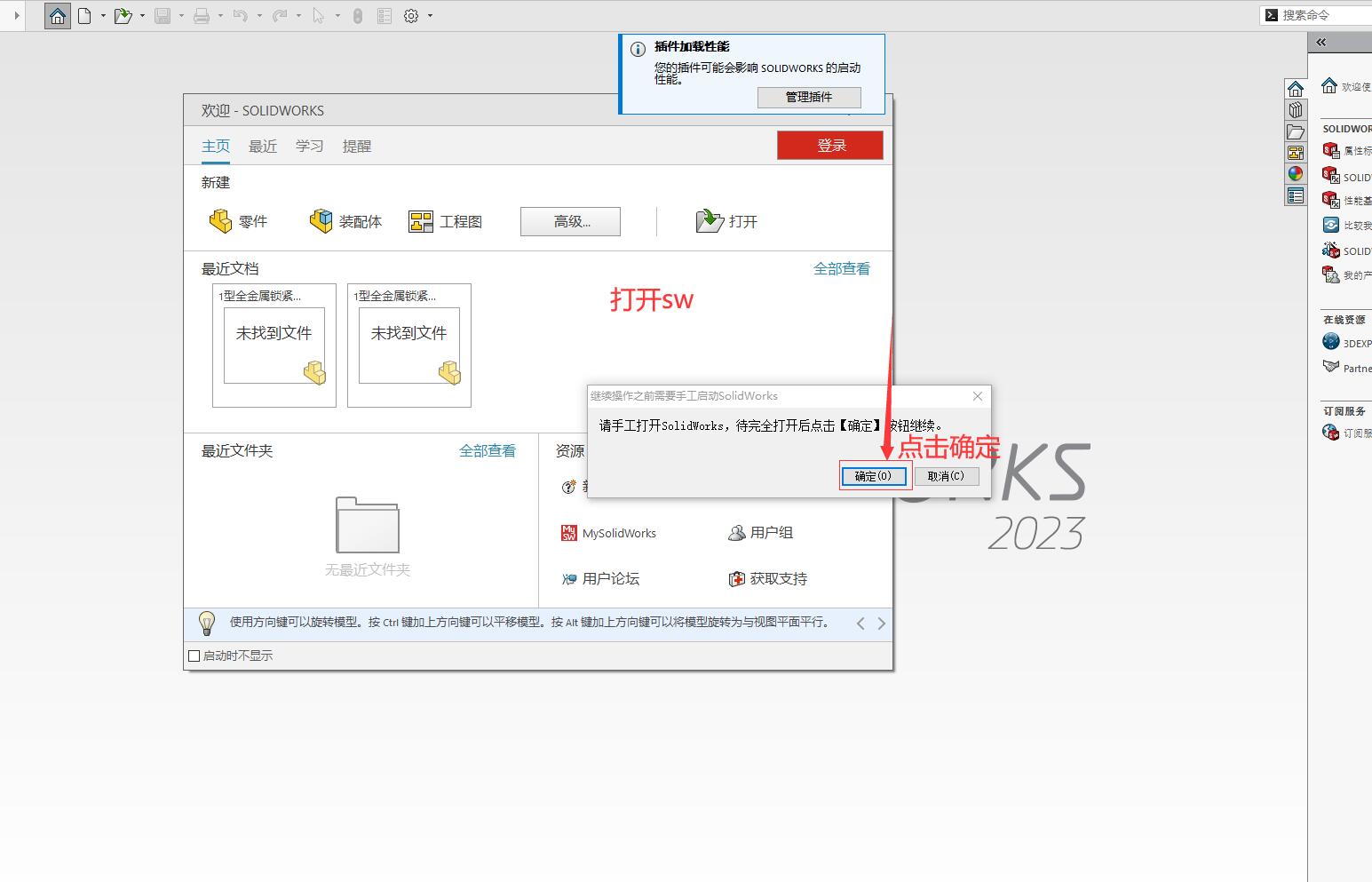Viewport: 1372px width, 882px height.
Task: Click the Home icon in the top toolbar
Action: (x=58, y=16)
